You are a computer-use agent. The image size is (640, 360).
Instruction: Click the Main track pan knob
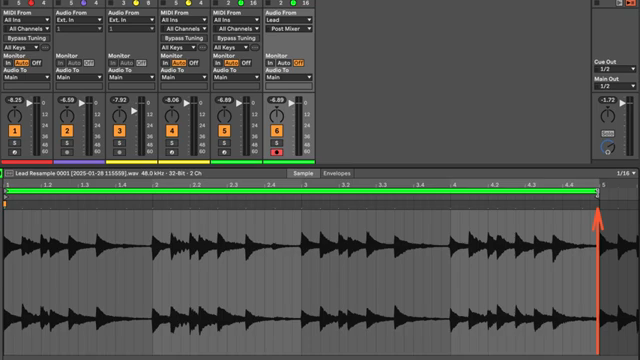click(608, 116)
